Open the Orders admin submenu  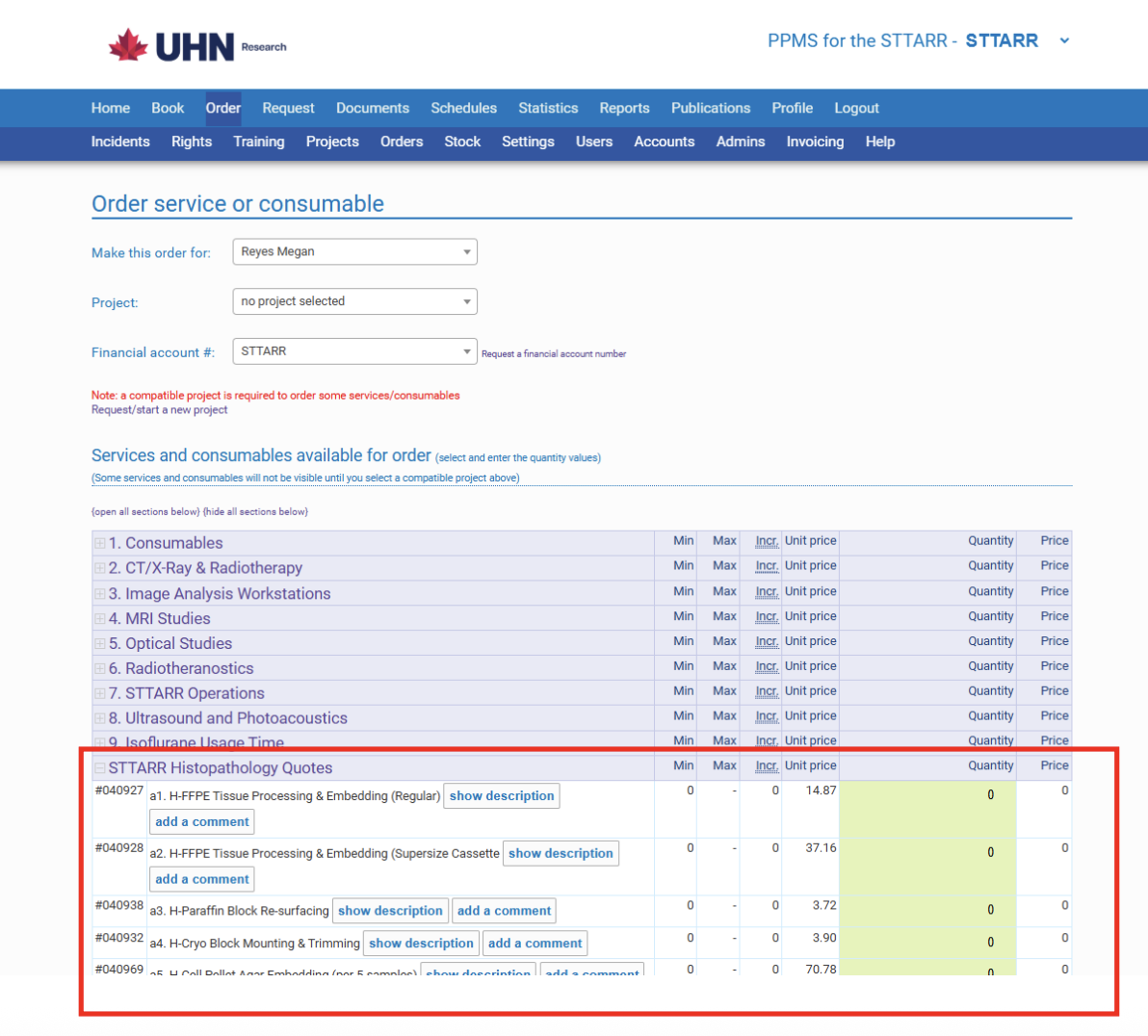point(402,142)
